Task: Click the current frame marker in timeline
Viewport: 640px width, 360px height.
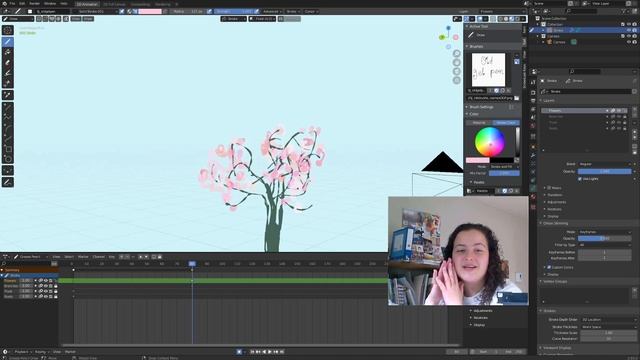Action: tap(192, 264)
